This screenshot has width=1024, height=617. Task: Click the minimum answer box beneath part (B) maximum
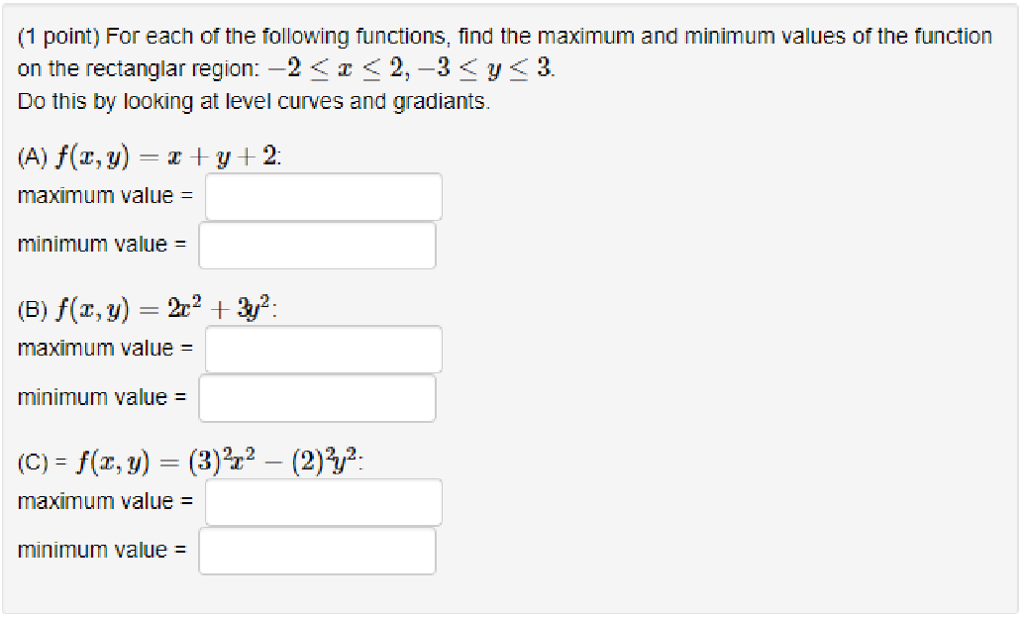tap(318, 398)
